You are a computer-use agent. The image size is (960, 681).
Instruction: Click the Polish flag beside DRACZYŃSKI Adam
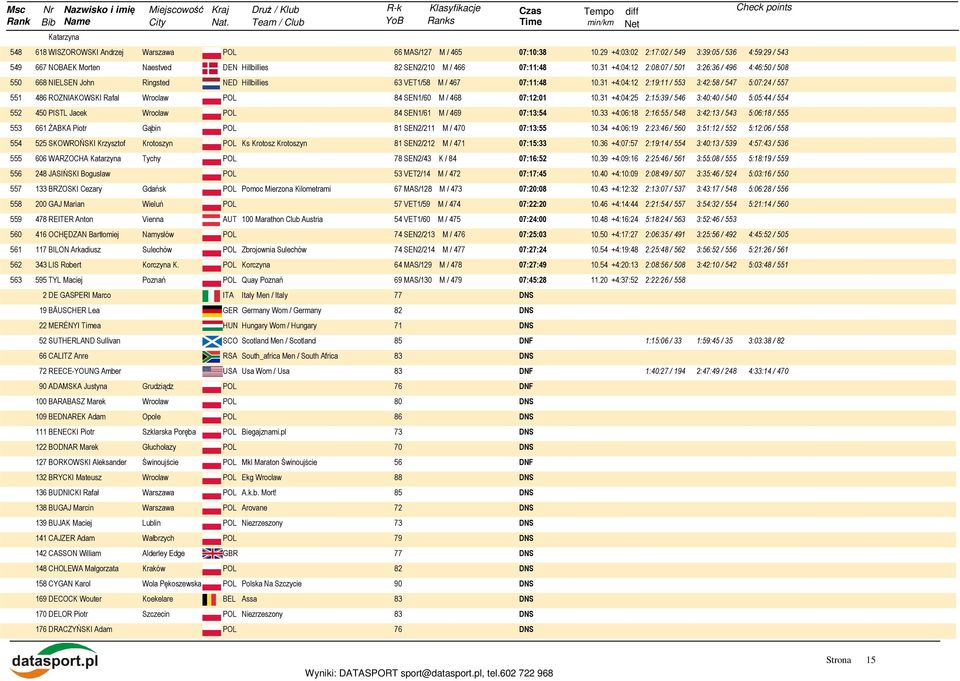pos(211,630)
